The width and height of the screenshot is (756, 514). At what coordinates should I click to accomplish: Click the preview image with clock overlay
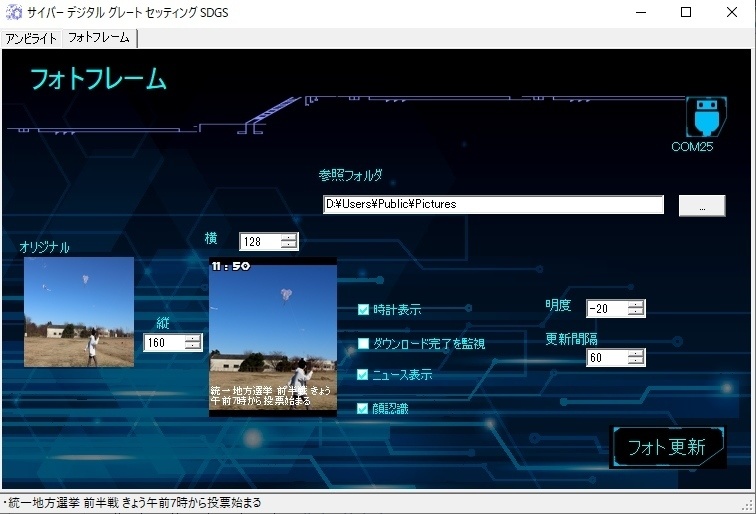pyautogui.click(x=273, y=337)
